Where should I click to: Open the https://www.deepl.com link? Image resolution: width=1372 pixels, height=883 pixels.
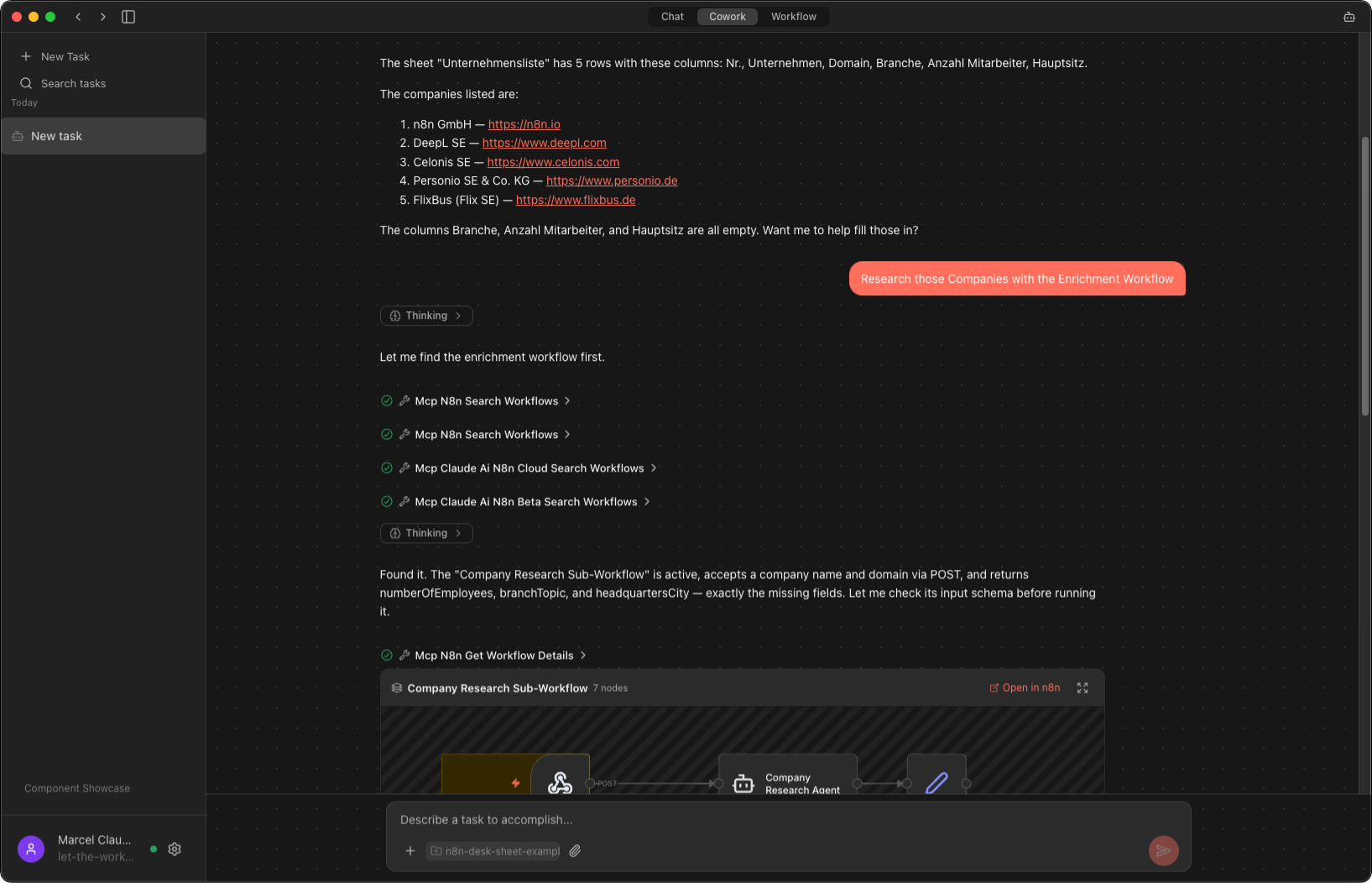pyautogui.click(x=544, y=143)
